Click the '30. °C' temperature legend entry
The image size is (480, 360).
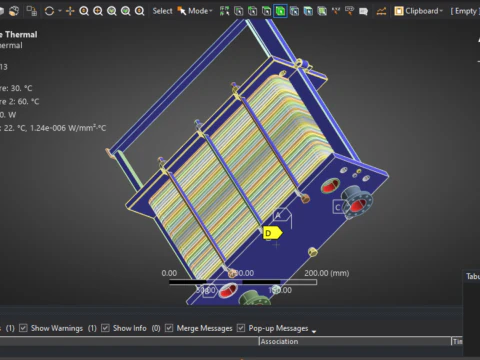click(x=21, y=88)
